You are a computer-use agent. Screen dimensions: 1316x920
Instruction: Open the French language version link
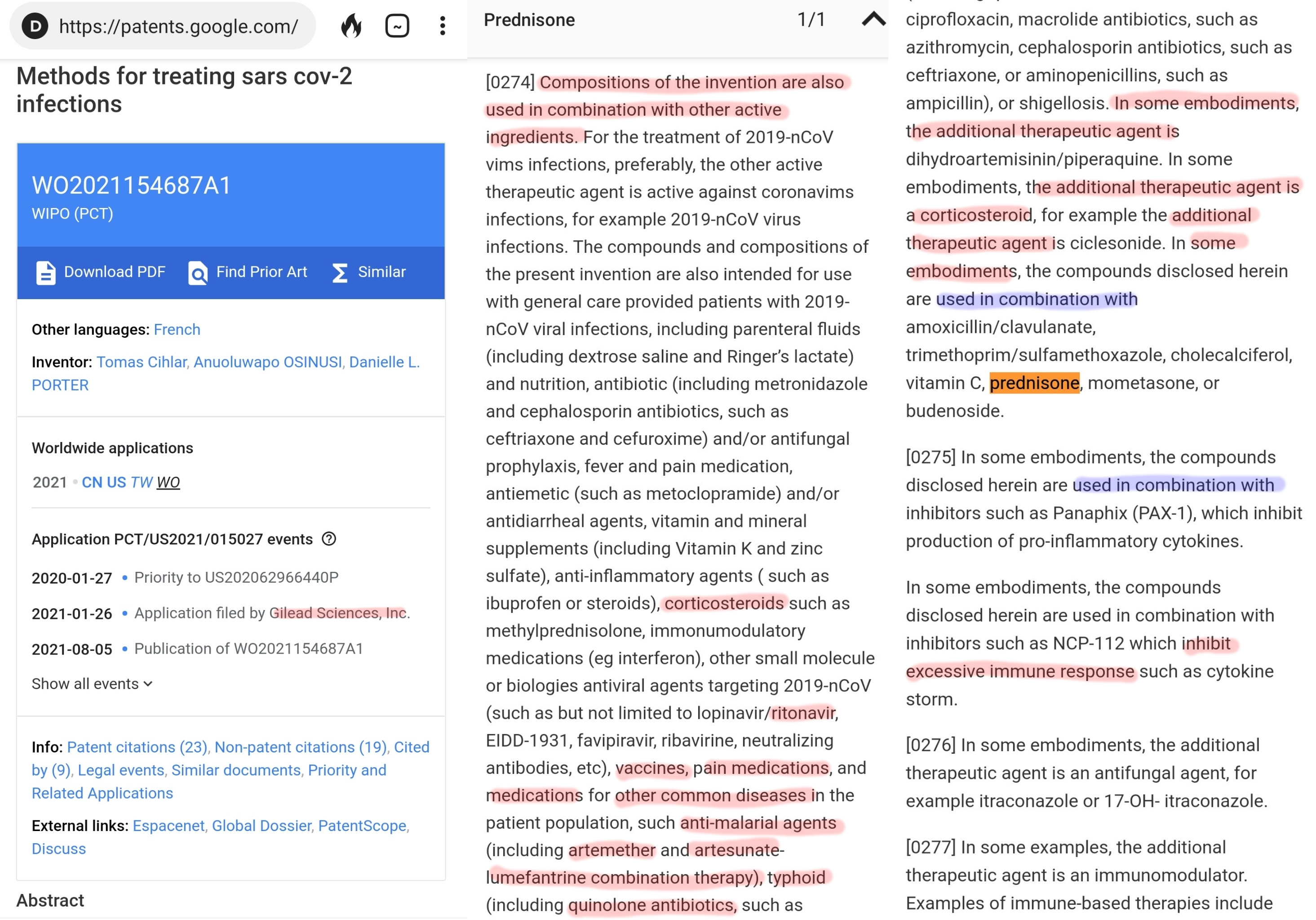[177, 330]
